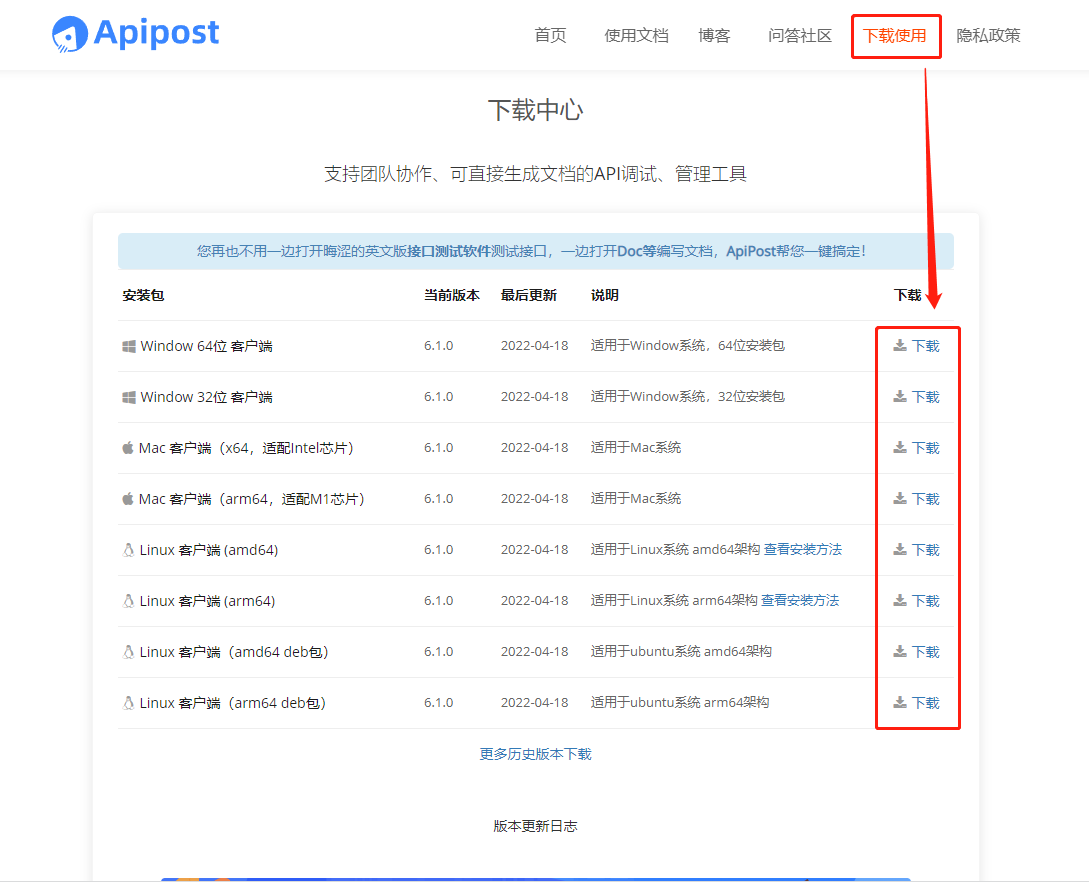Click 下载 link for Window 64位 客户端

click(926, 346)
